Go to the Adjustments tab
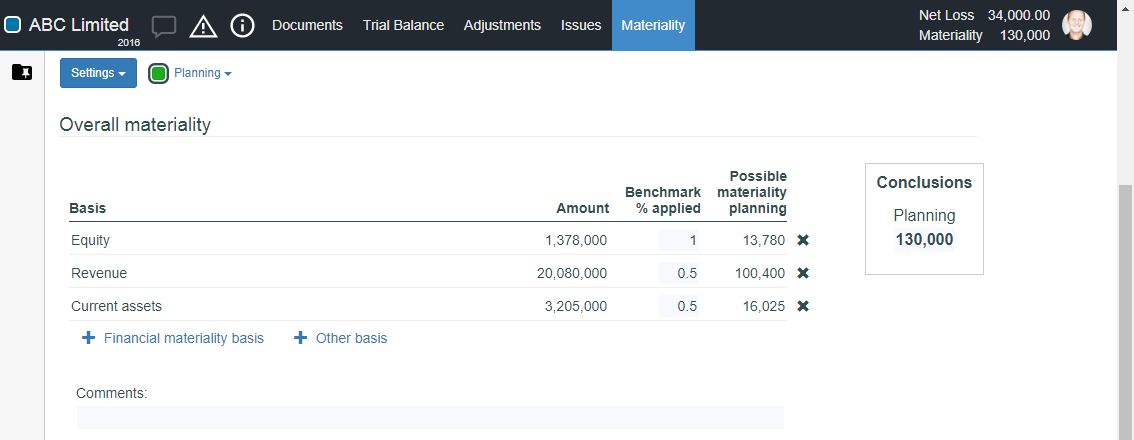The height and width of the screenshot is (440, 1134). 502,25
